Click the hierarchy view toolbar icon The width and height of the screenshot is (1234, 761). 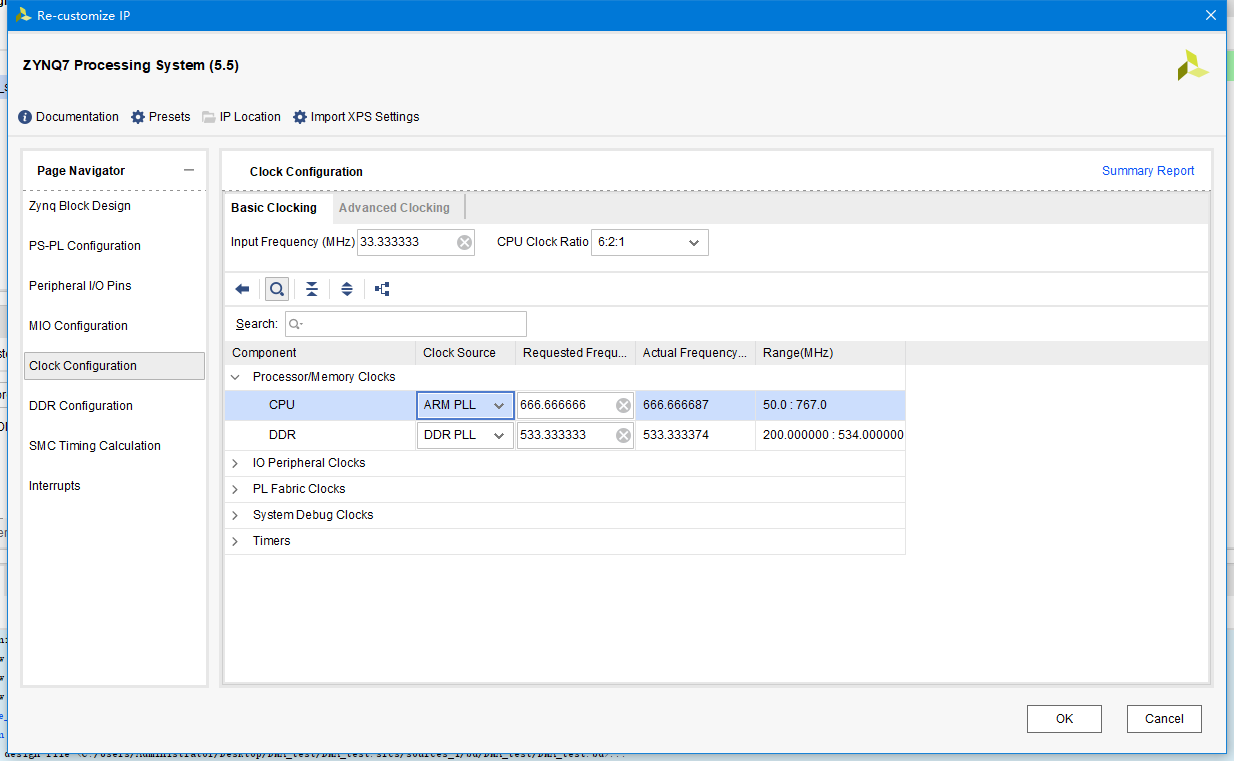(382, 289)
